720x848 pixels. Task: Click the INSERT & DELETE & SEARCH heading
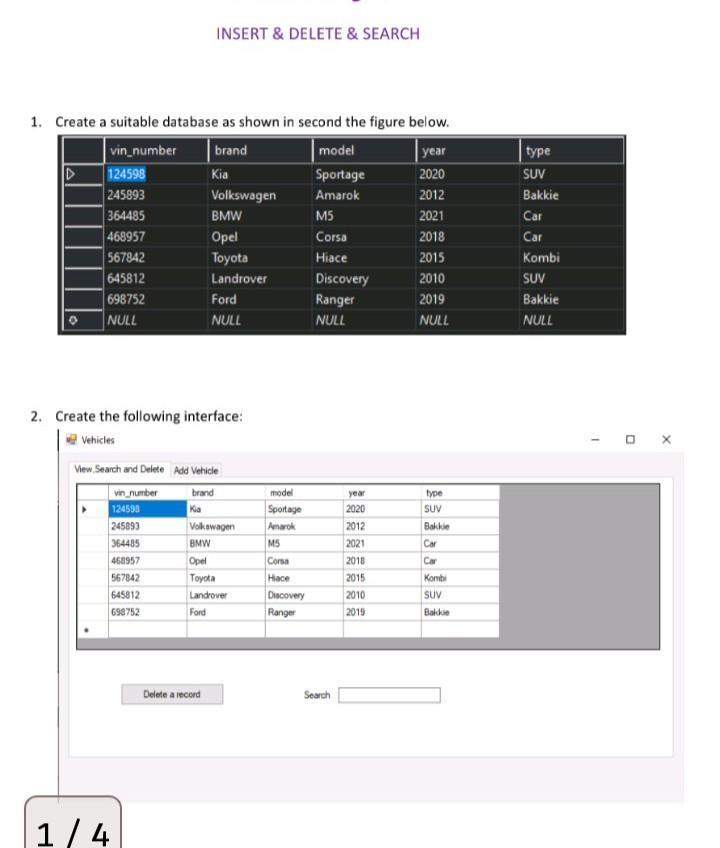(x=318, y=34)
